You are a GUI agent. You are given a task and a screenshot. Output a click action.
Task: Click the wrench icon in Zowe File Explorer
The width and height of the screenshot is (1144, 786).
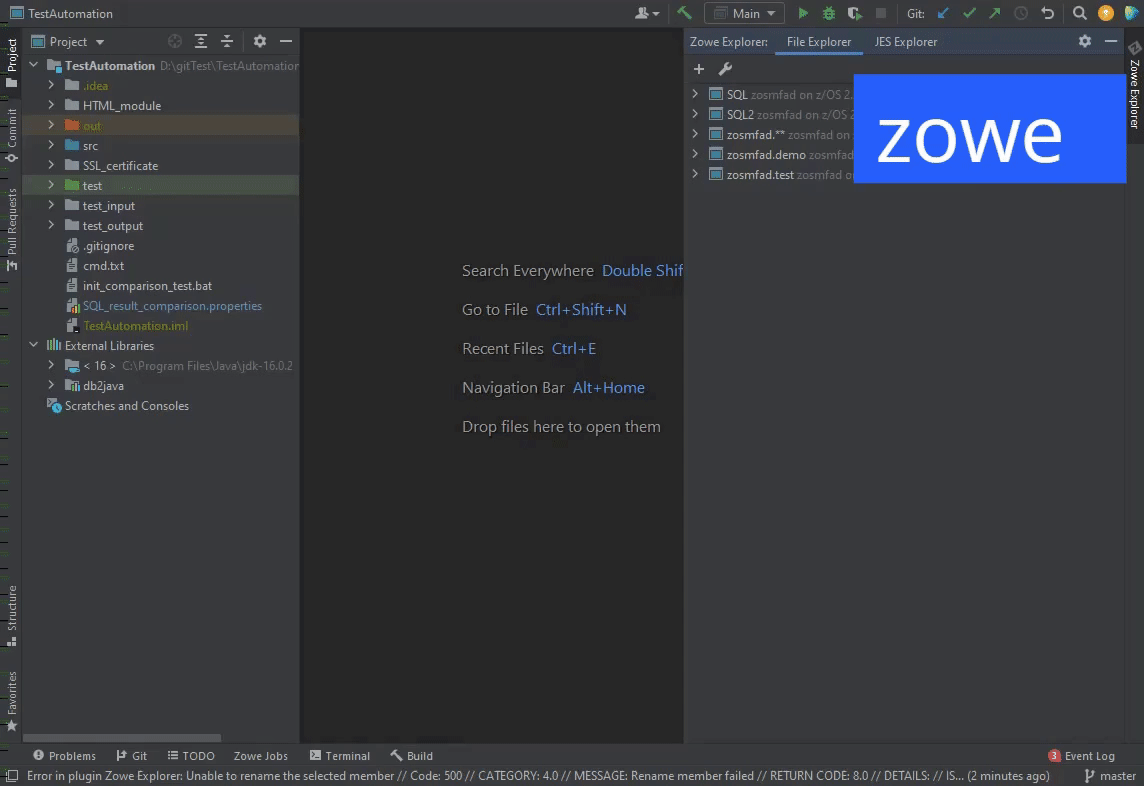tap(726, 69)
